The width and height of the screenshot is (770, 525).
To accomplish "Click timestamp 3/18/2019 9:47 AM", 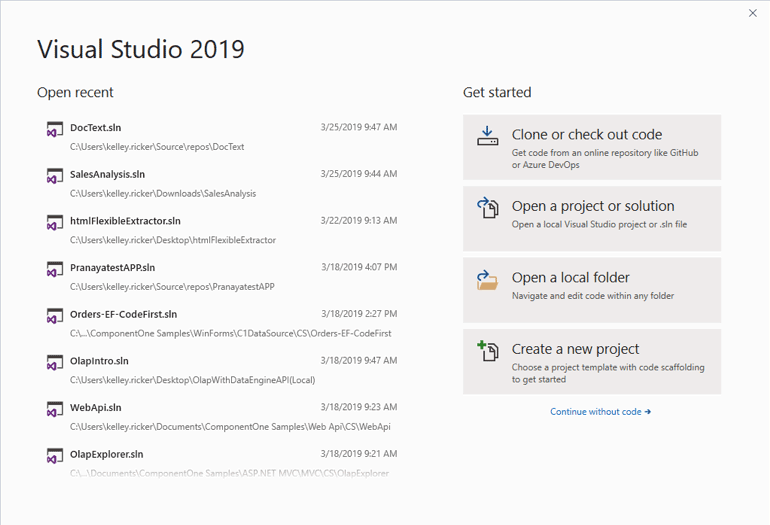I will pos(359,360).
